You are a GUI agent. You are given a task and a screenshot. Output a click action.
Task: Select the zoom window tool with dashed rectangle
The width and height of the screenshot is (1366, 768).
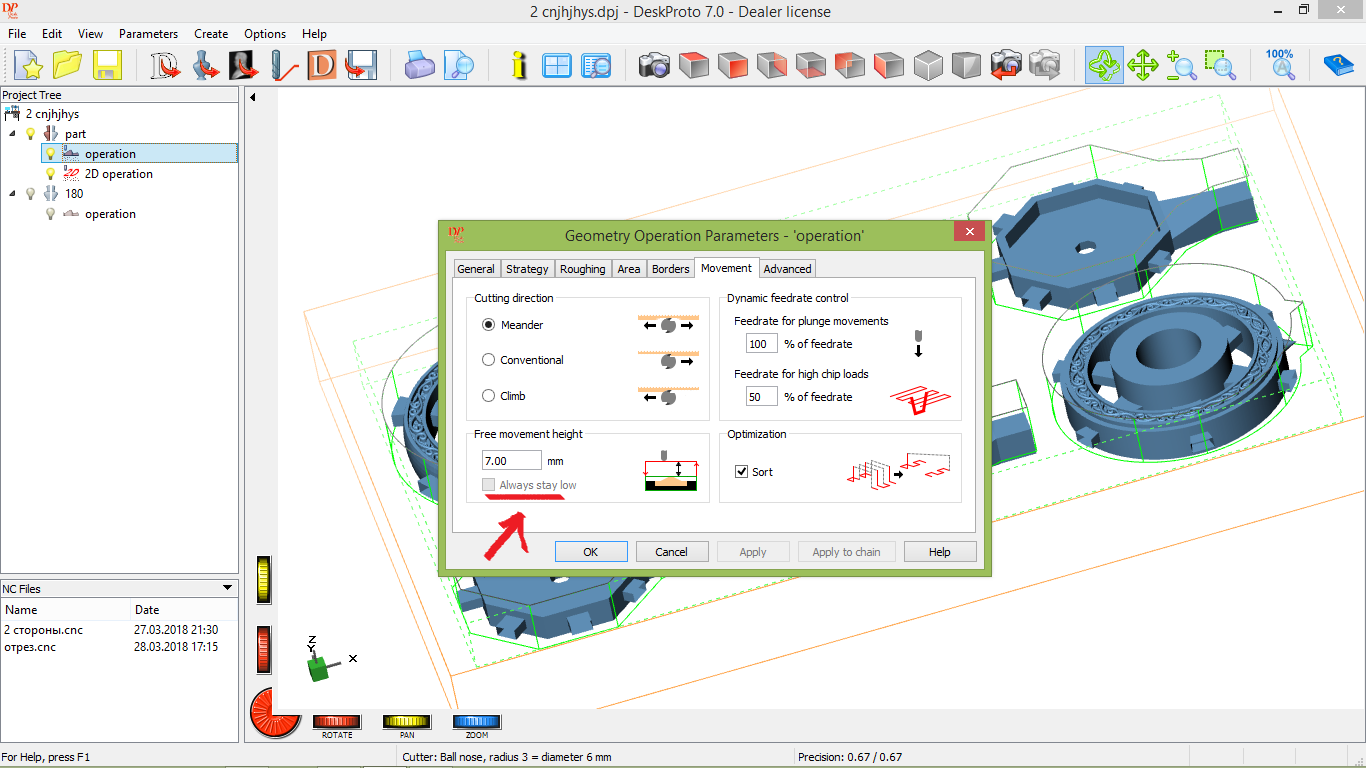pyautogui.click(x=1220, y=66)
